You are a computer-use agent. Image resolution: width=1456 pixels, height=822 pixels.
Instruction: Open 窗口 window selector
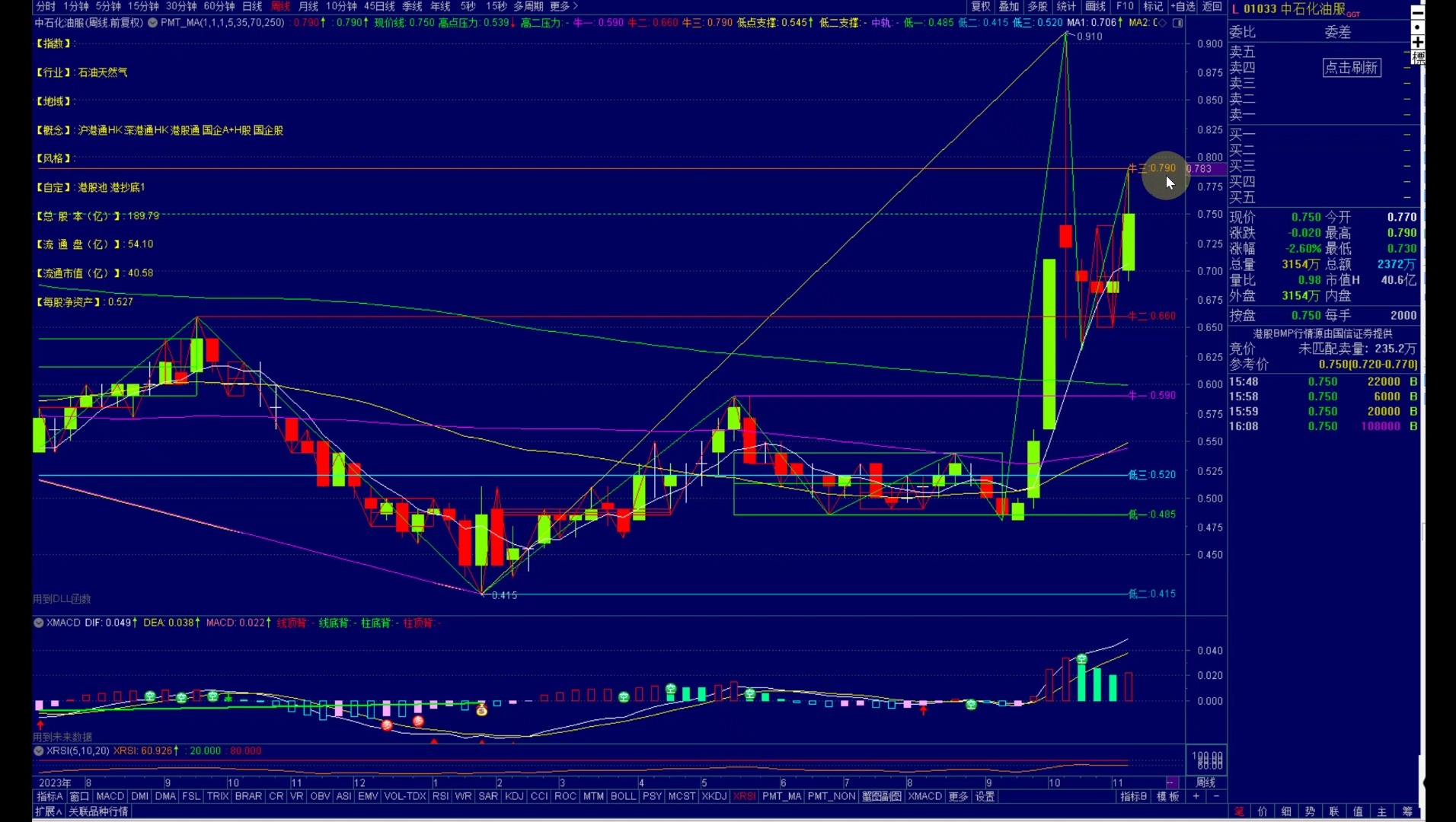79,796
